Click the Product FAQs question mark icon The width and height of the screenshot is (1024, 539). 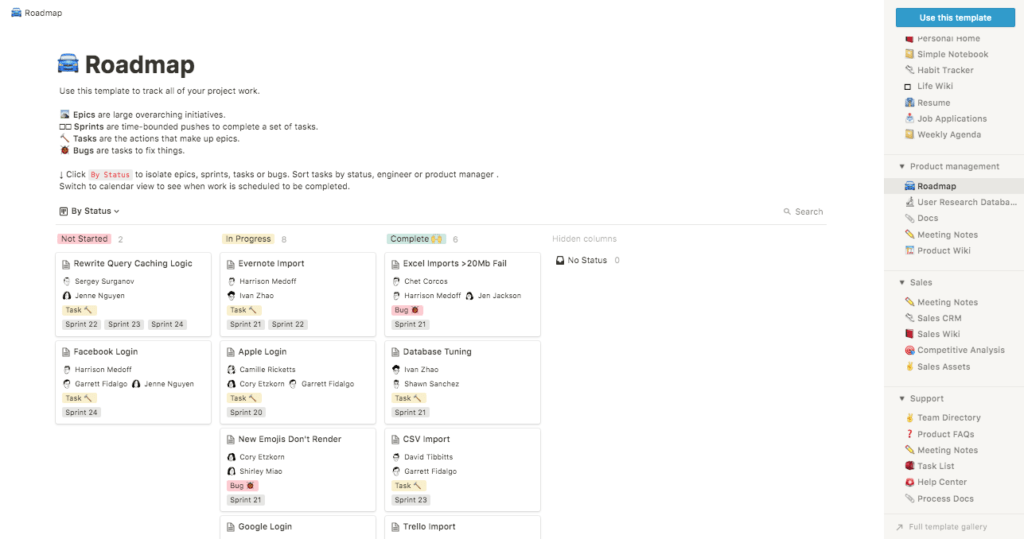pyautogui.click(x=909, y=434)
